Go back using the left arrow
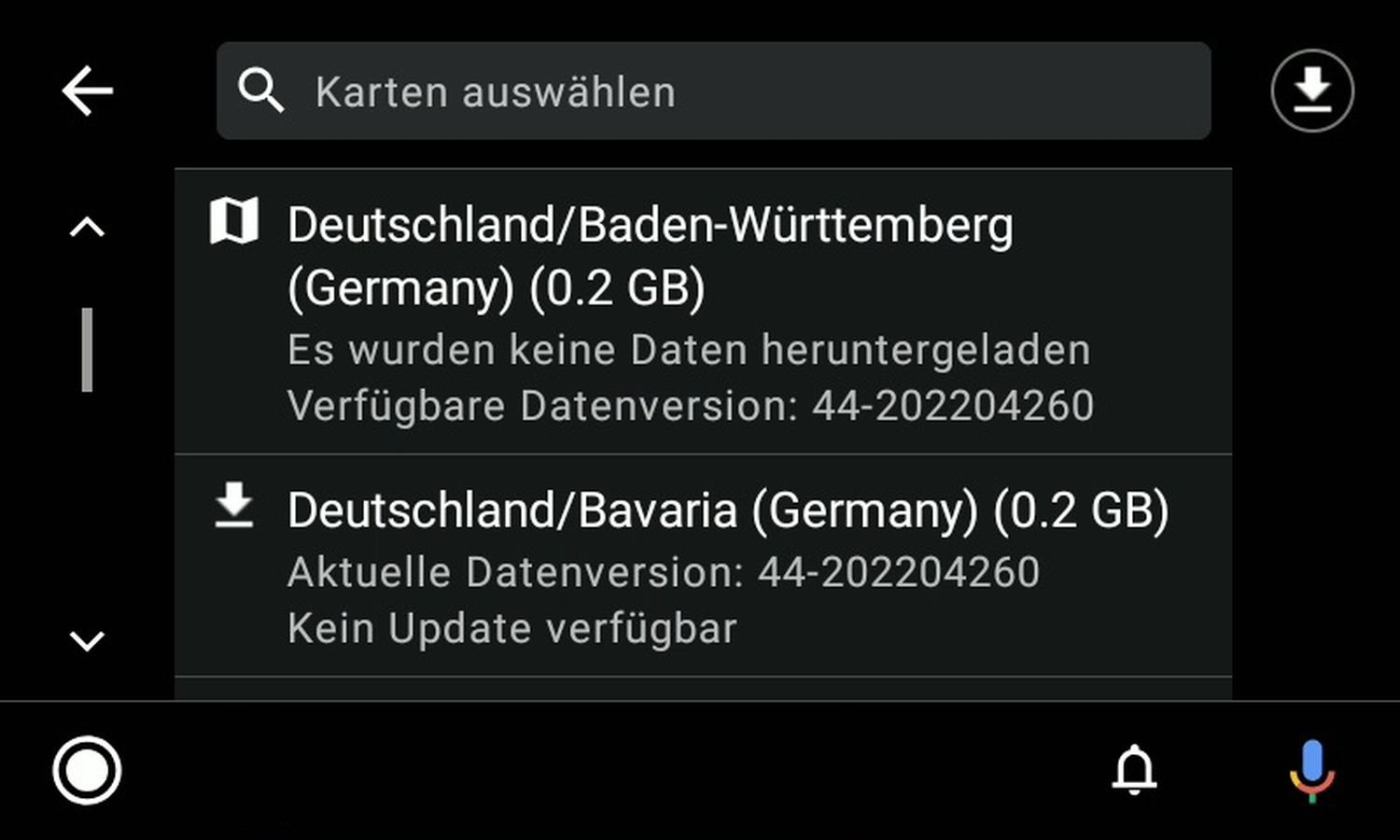 [x=88, y=91]
